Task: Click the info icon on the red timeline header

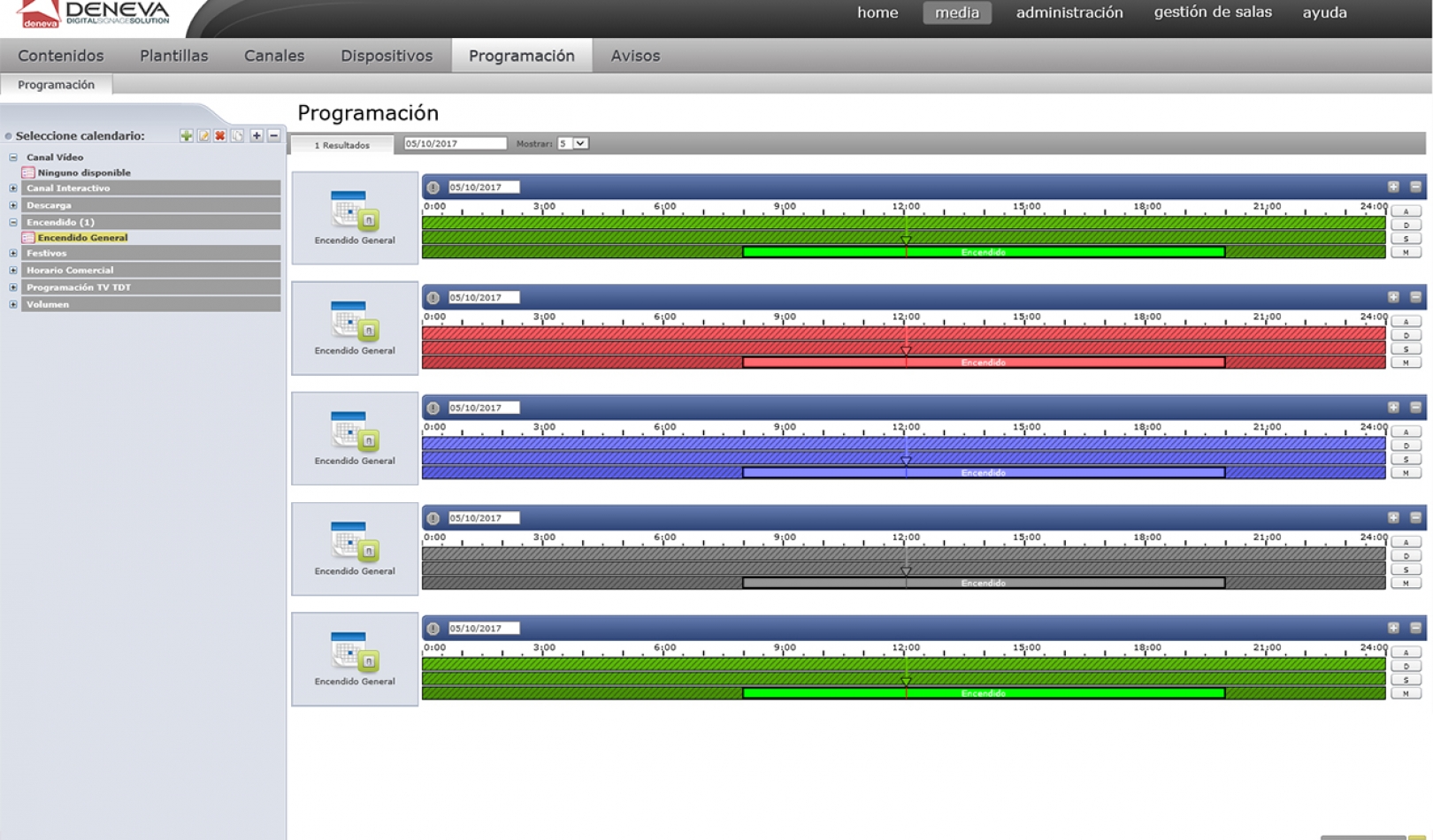Action: pyautogui.click(x=433, y=298)
